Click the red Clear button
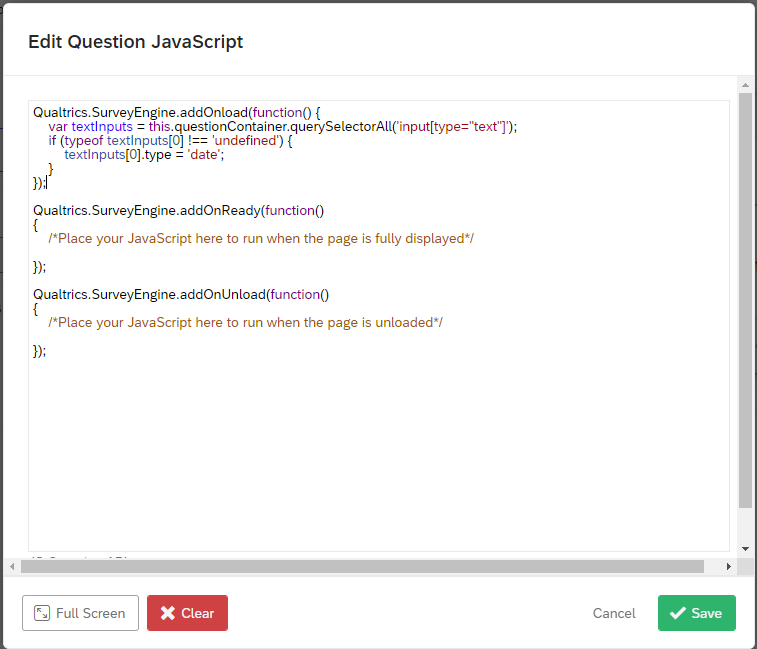The width and height of the screenshot is (757, 649). tap(187, 613)
